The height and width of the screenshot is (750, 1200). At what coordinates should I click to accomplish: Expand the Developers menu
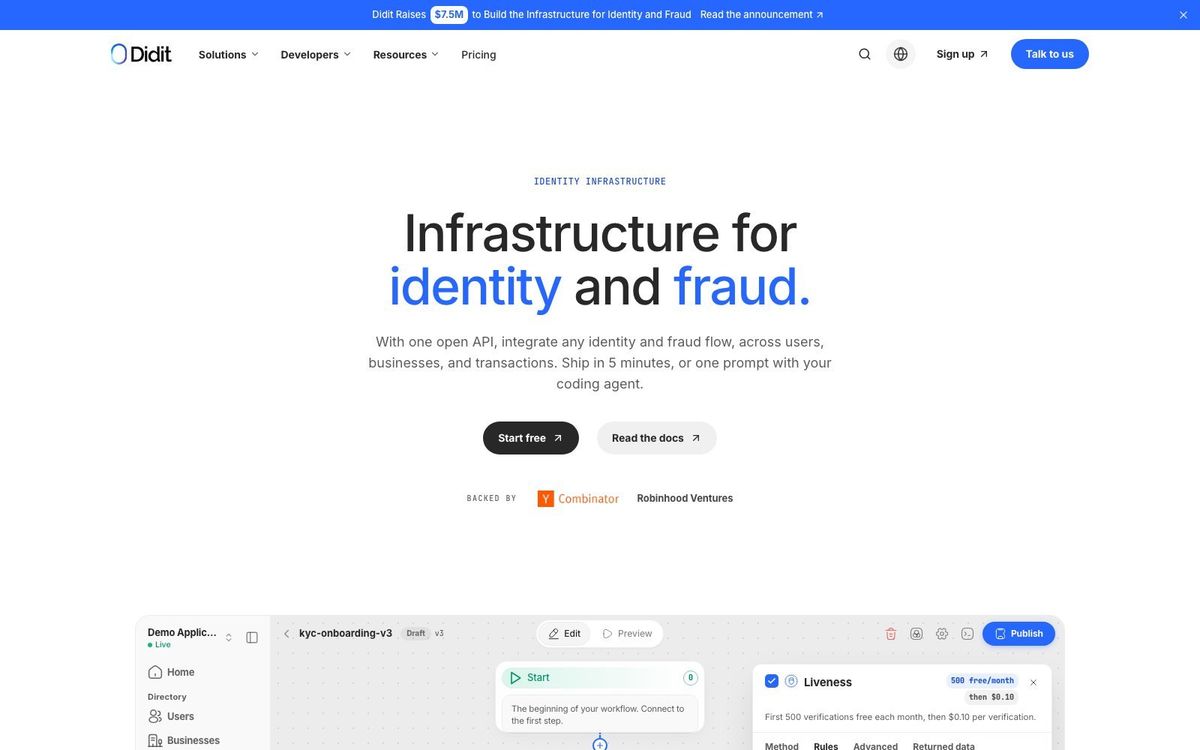pyautogui.click(x=315, y=55)
